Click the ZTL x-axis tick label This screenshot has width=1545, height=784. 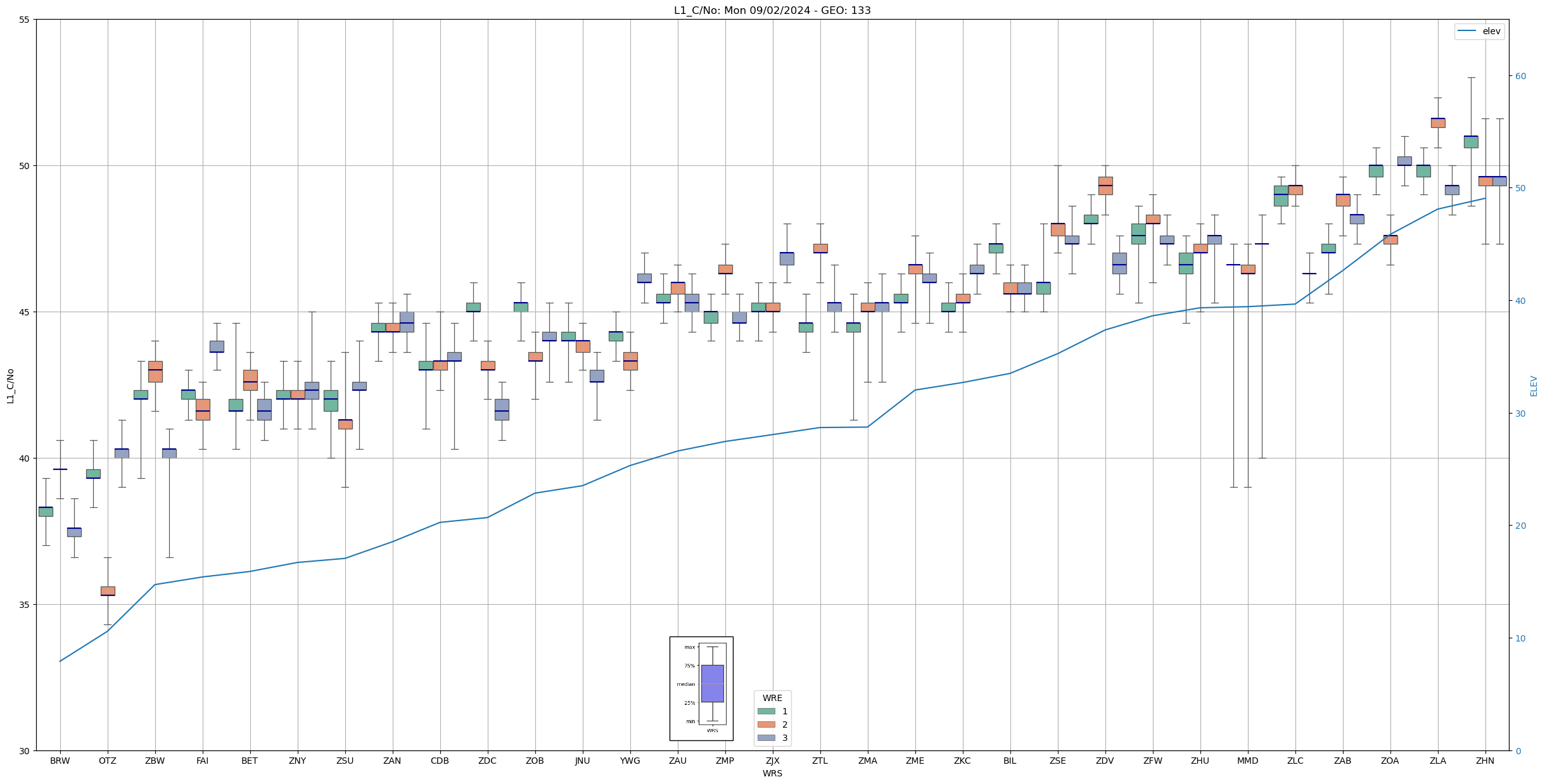820,761
